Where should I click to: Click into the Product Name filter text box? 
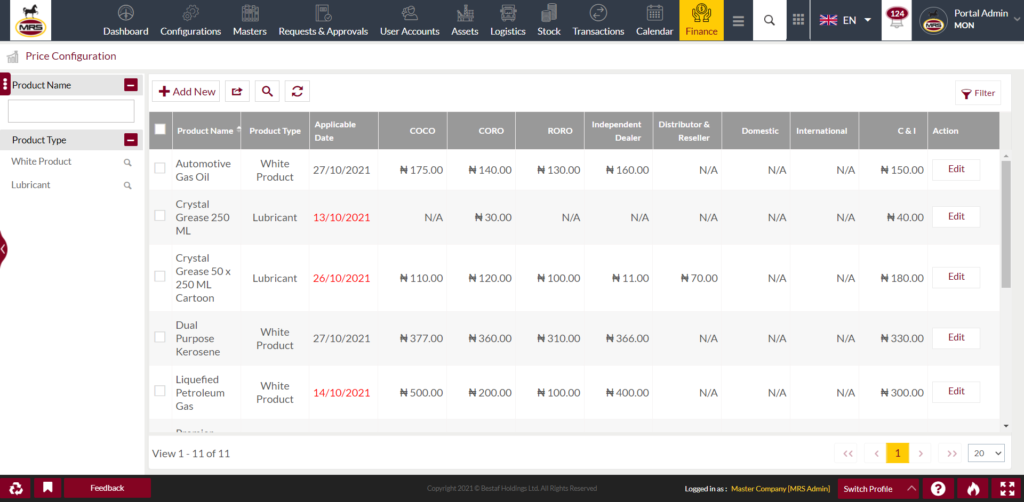[71, 111]
